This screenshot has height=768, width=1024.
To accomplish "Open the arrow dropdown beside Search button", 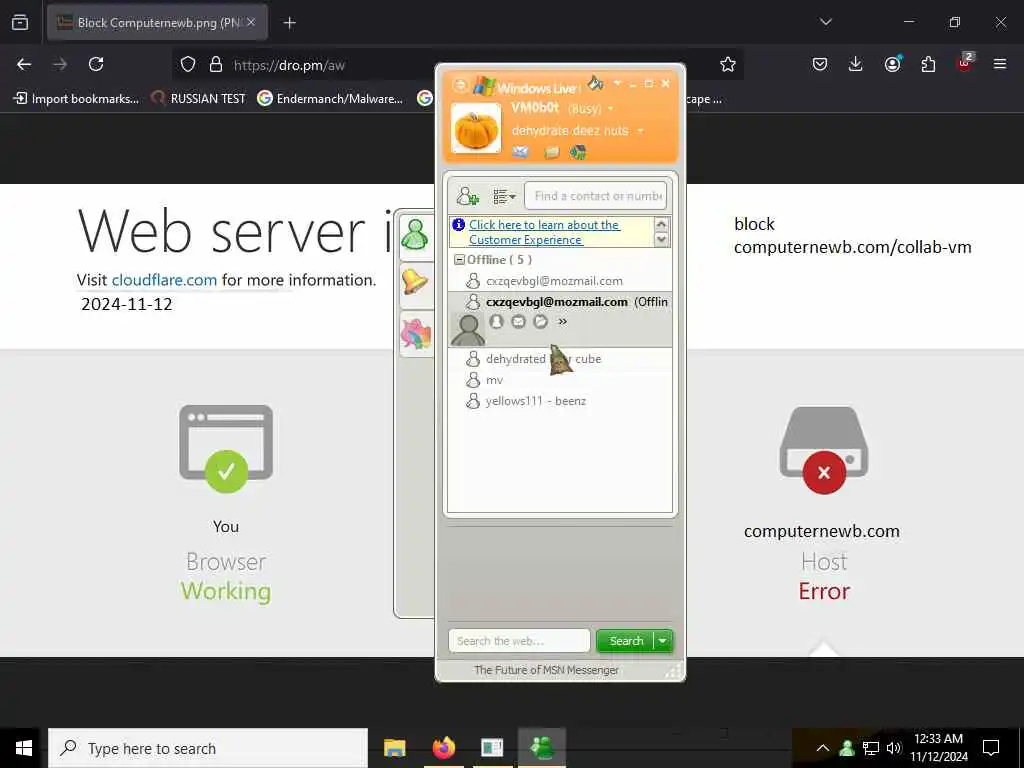I will tap(663, 641).
